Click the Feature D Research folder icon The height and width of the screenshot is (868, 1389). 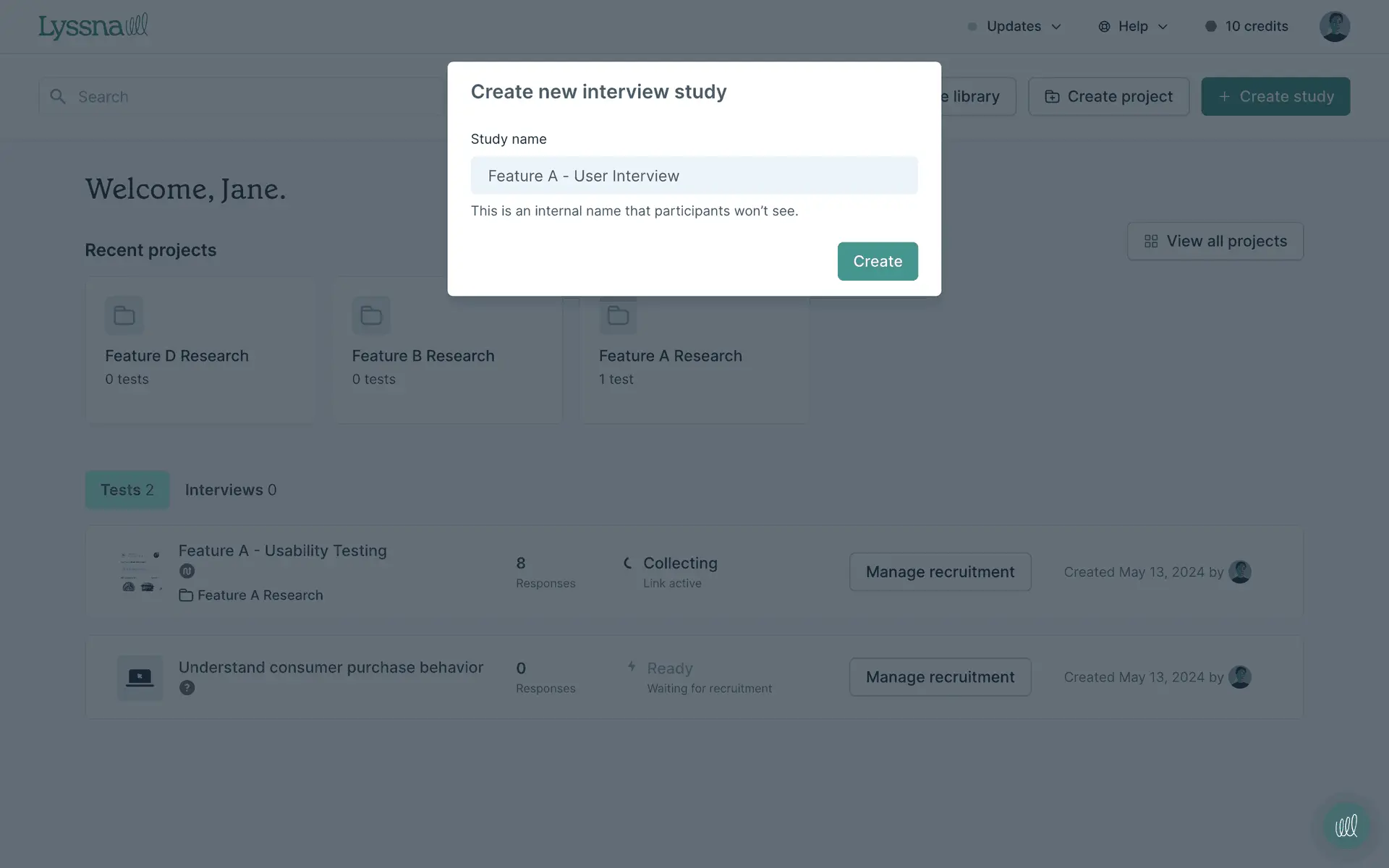click(x=124, y=315)
